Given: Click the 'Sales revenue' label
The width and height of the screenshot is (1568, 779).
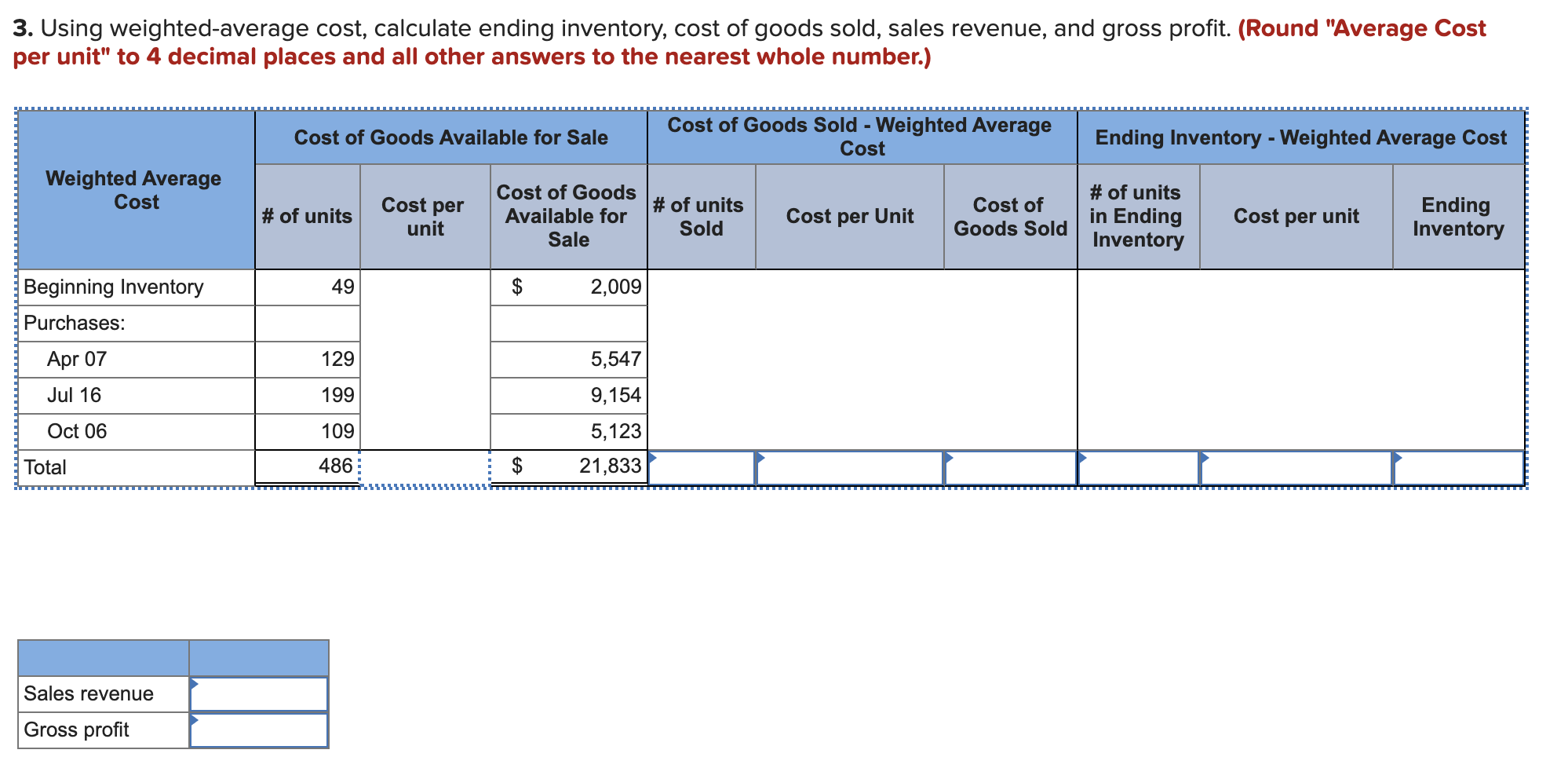Looking at the screenshot, I should pyautogui.click(x=89, y=694).
